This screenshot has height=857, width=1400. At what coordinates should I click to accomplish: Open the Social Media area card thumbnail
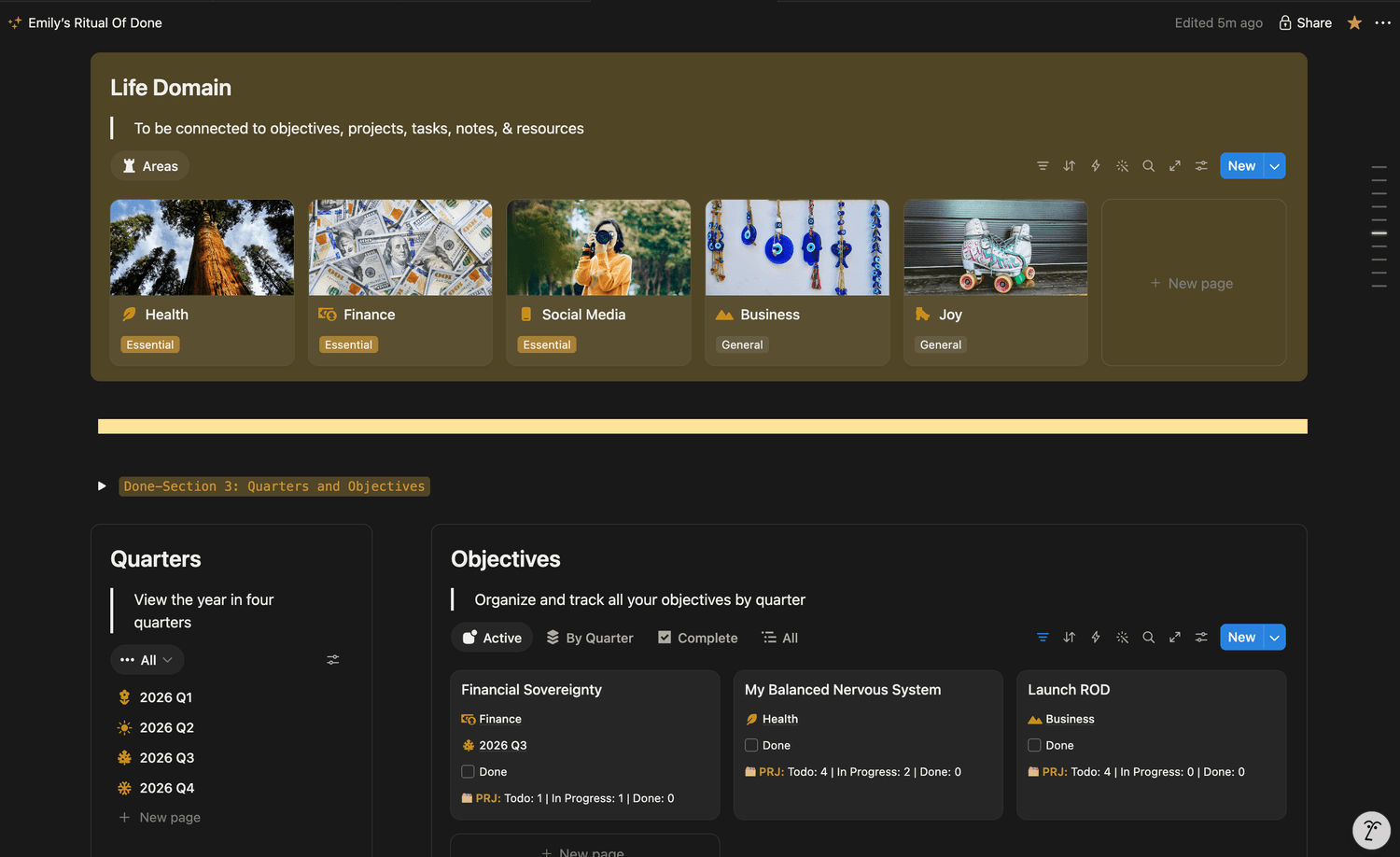pyautogui.click(x=599, y=247)
